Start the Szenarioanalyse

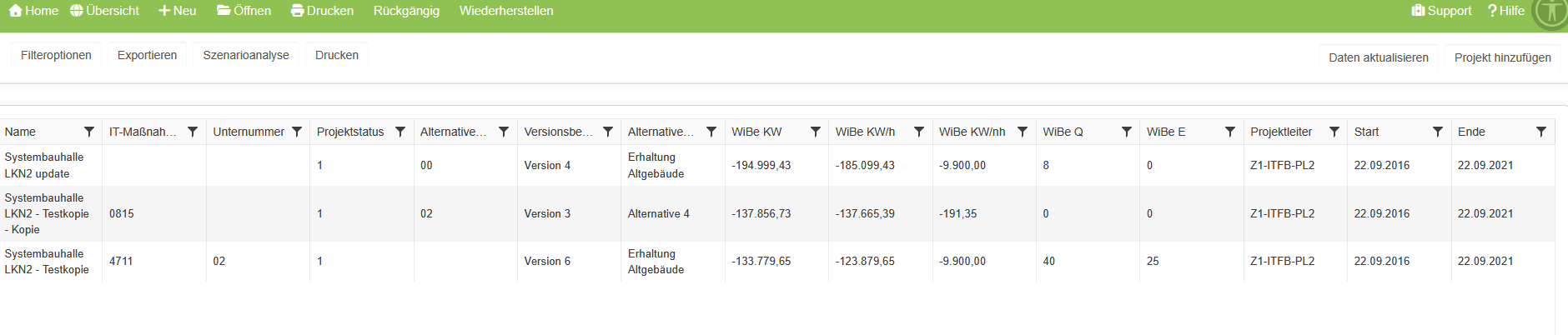(246, 55)
